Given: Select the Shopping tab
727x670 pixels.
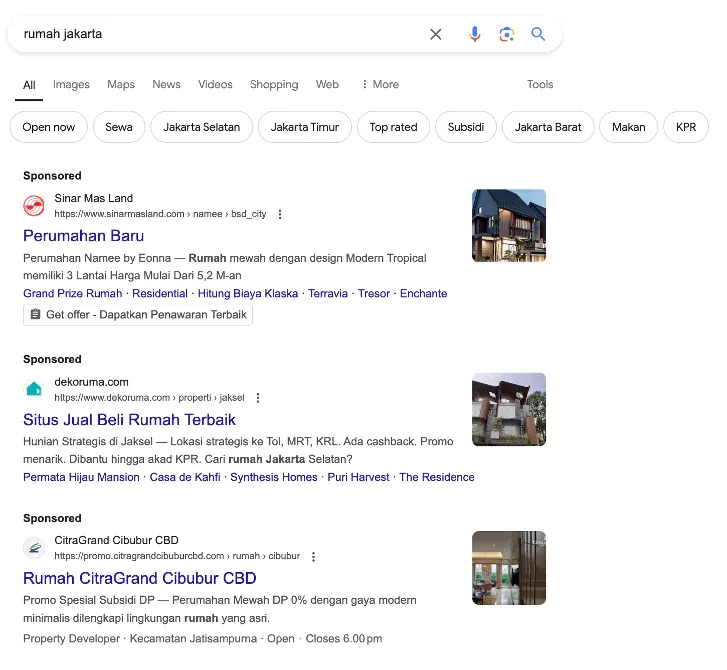Looking at the screenshot, I should (274, 84).
